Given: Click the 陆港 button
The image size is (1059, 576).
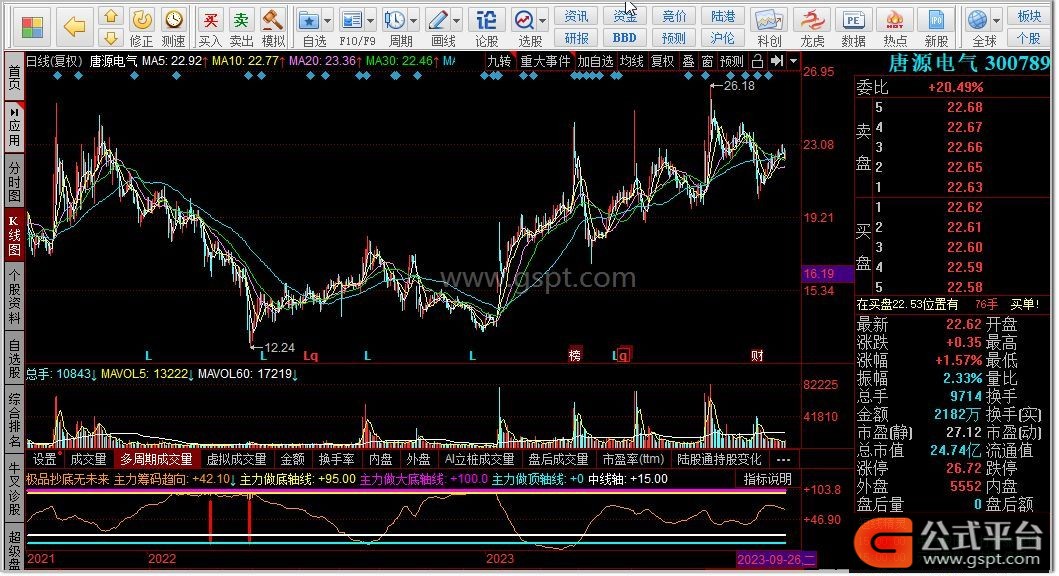Looking at the screenshot, I should pos(723,16).
